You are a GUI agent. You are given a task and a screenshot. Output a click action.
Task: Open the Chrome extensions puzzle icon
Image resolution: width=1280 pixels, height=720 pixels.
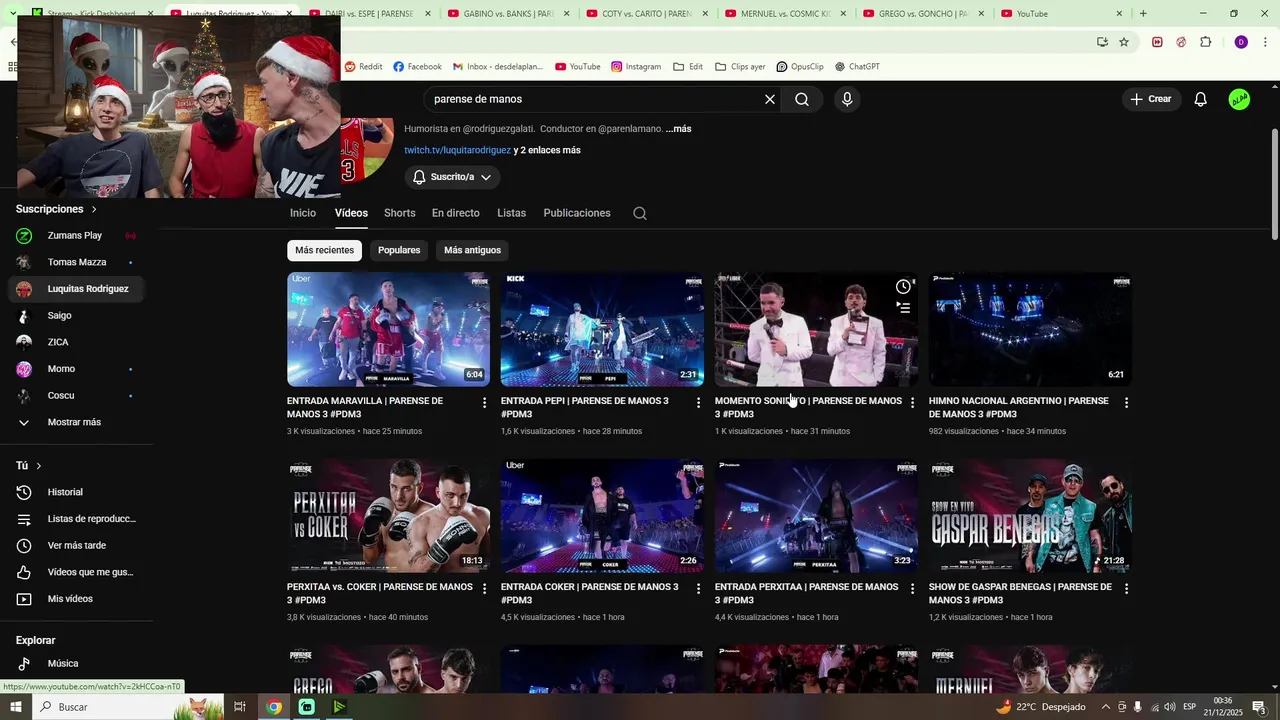tap(1205, 42)
